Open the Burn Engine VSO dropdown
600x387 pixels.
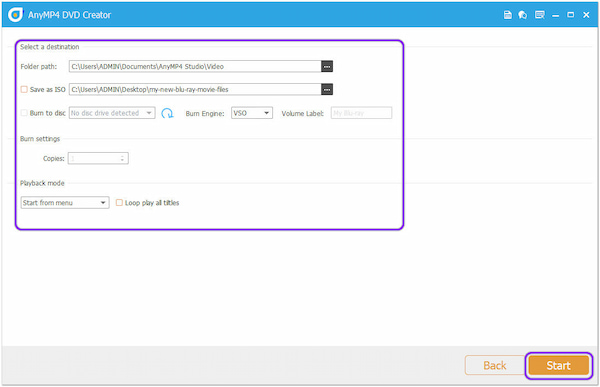[x=252, y=113]
